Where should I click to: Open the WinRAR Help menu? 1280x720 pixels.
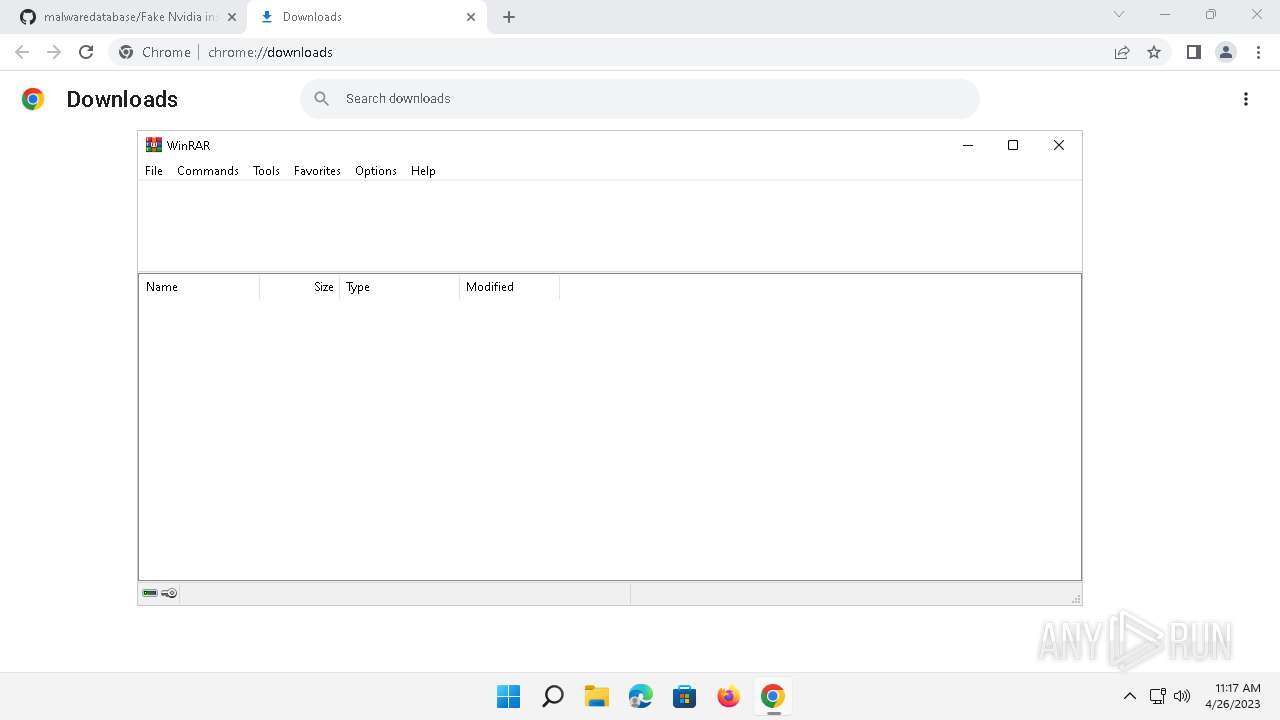click(x=423, y=171)
